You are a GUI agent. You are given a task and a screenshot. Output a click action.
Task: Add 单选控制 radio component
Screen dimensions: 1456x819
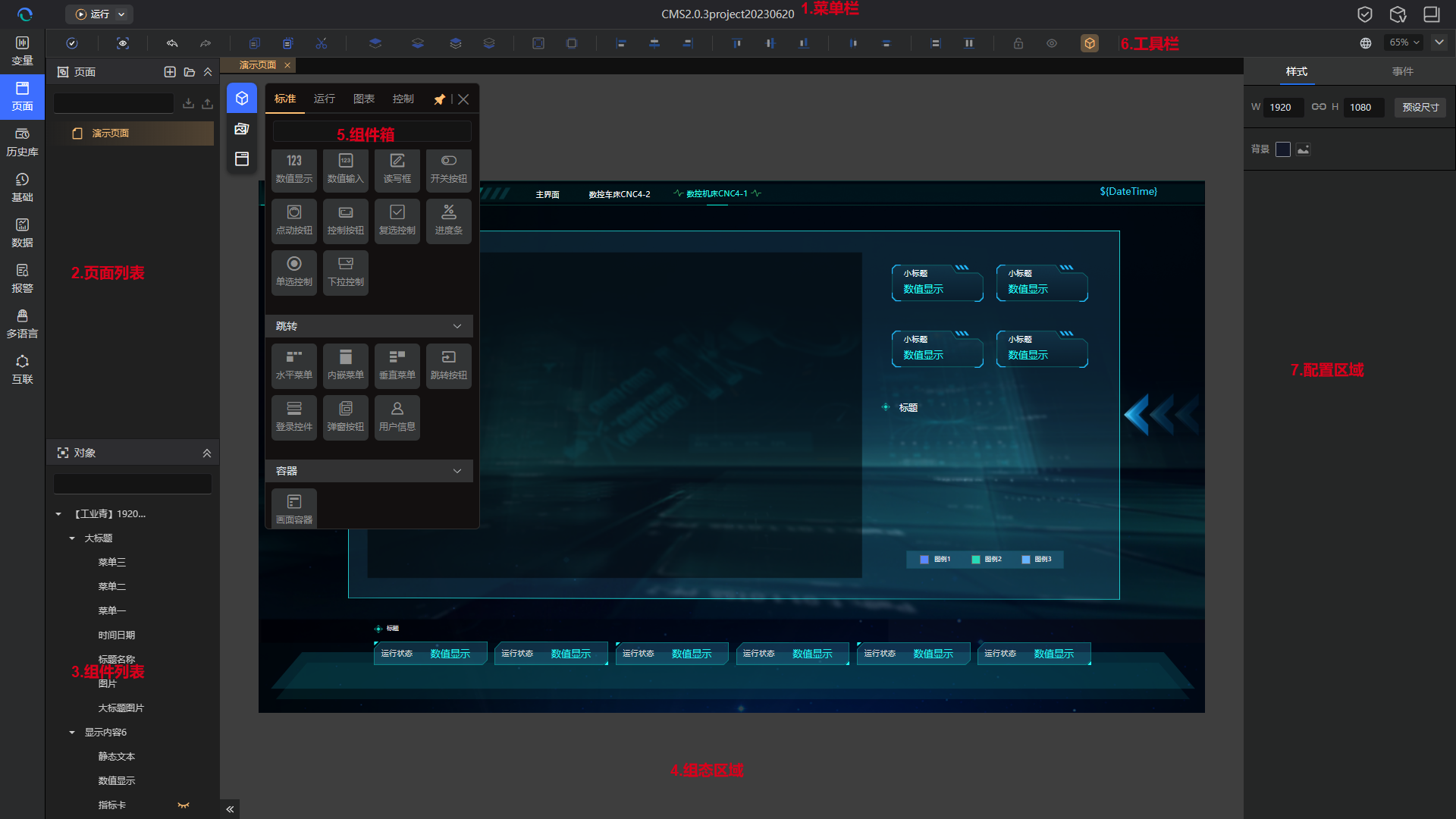coord(294,272)
